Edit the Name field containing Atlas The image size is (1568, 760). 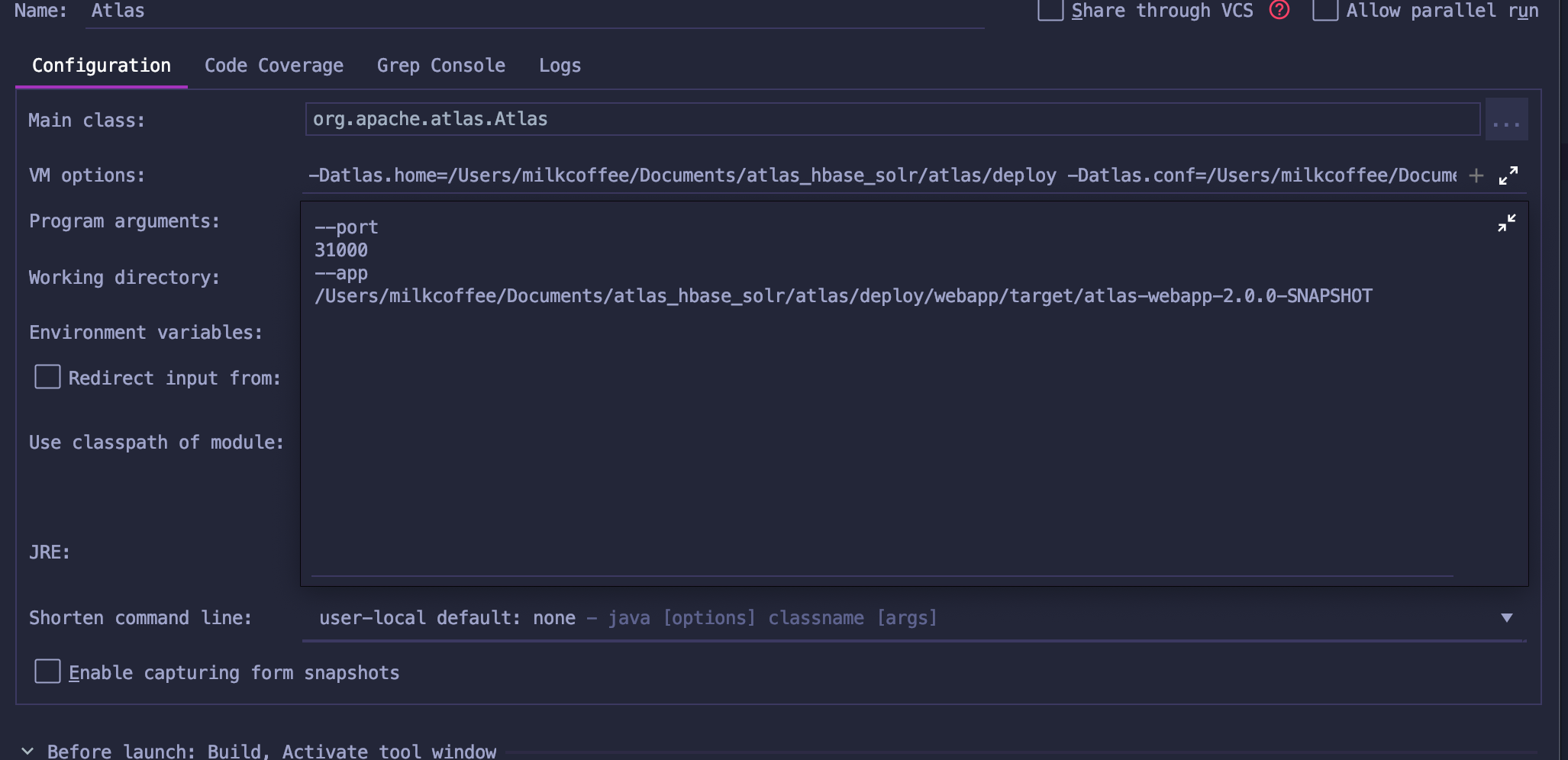pos(535,11)
